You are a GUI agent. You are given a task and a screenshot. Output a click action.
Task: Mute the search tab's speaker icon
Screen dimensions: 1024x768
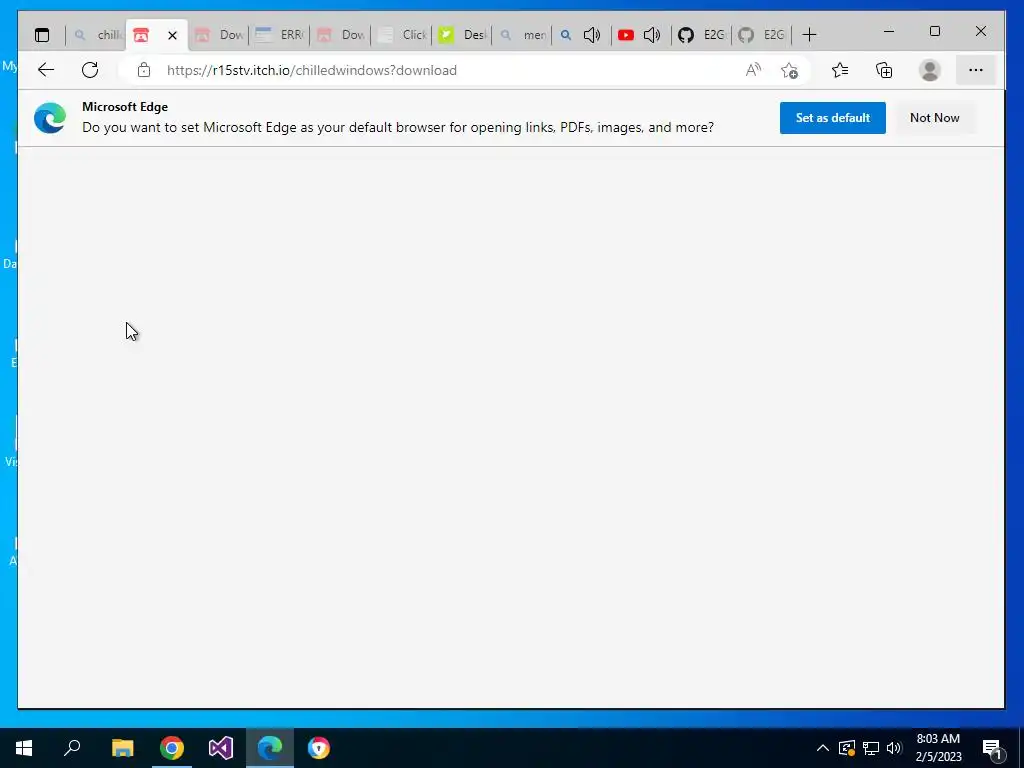pyautogui.click(x=592, y=35)
